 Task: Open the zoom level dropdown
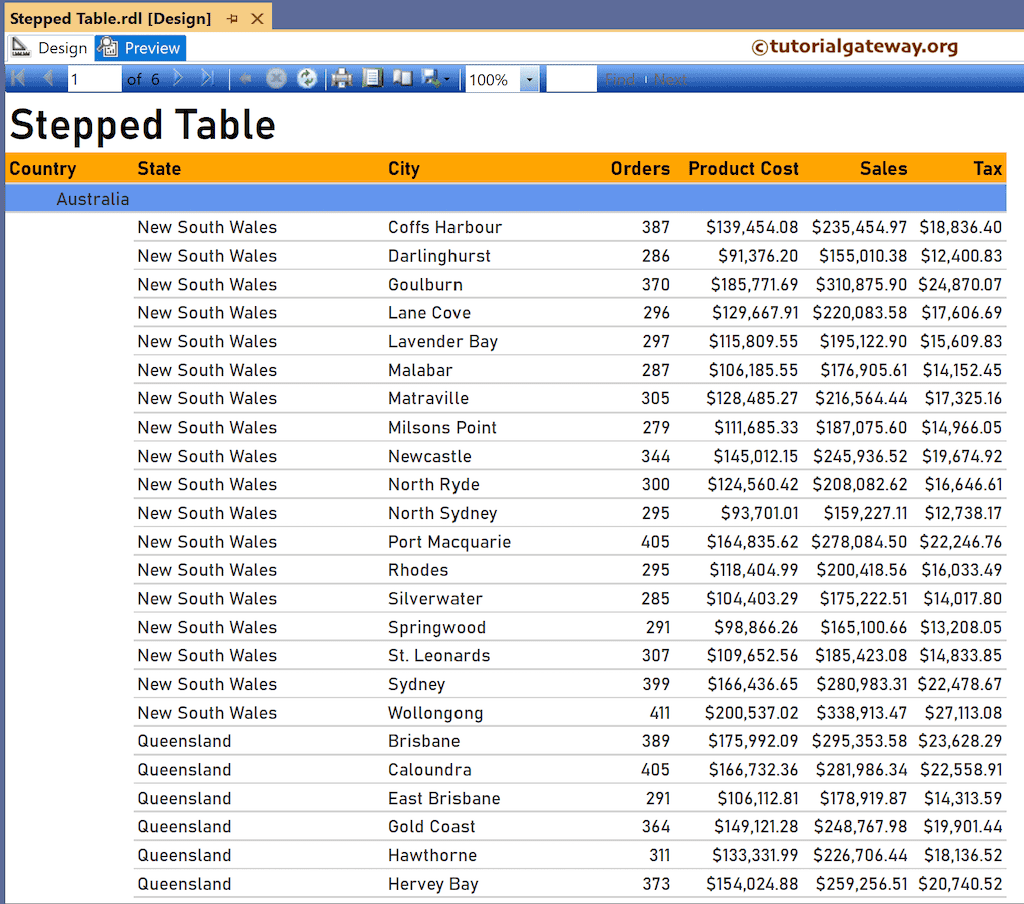click(x=531, y=78)
